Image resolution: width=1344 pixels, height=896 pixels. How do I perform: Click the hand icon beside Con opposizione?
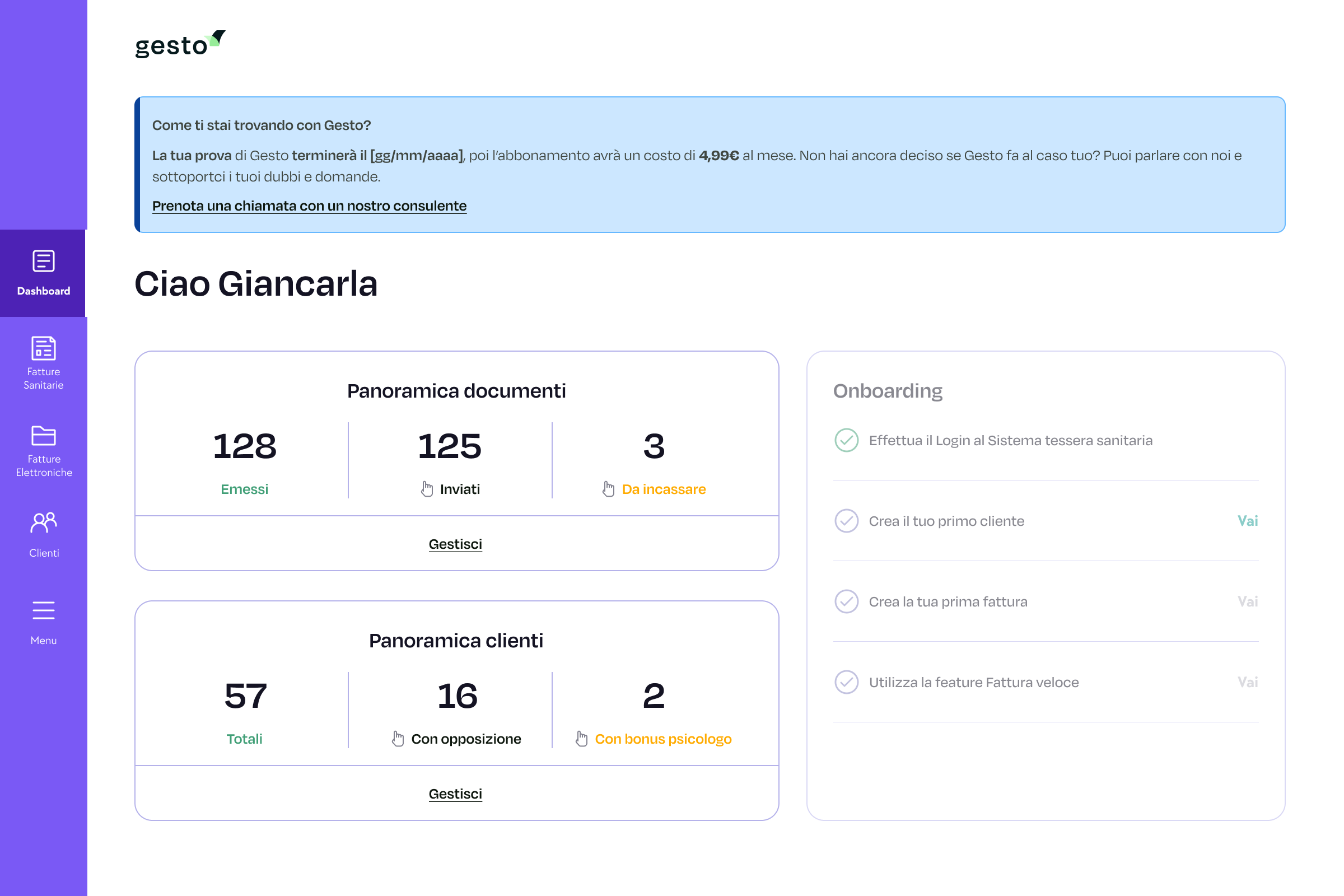tap(398, 739)
